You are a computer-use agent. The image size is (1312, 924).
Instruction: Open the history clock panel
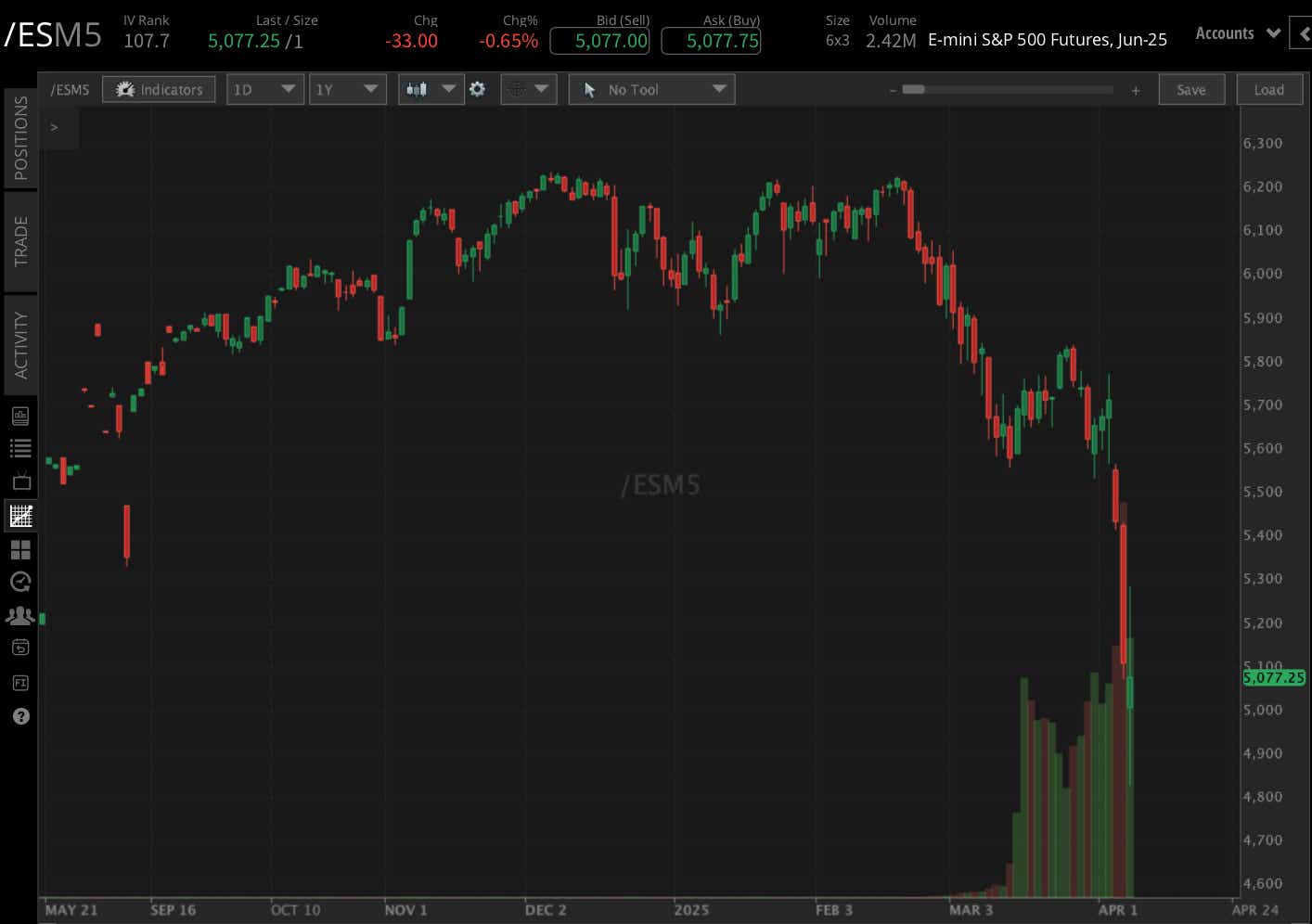[x=20, y=582]
